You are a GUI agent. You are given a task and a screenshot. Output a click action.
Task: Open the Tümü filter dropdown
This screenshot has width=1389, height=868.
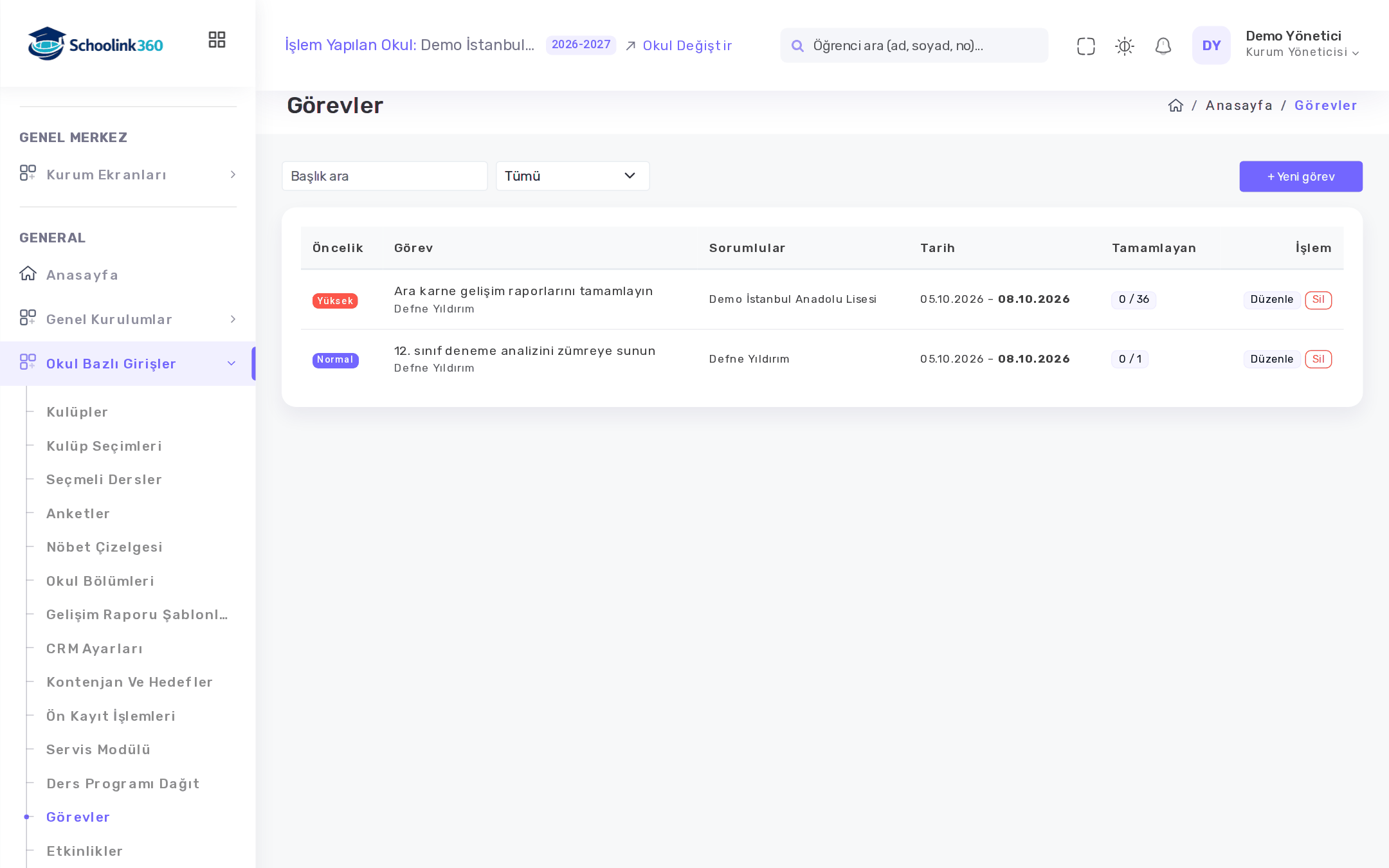pyautogui.click(x=572, y=176)
